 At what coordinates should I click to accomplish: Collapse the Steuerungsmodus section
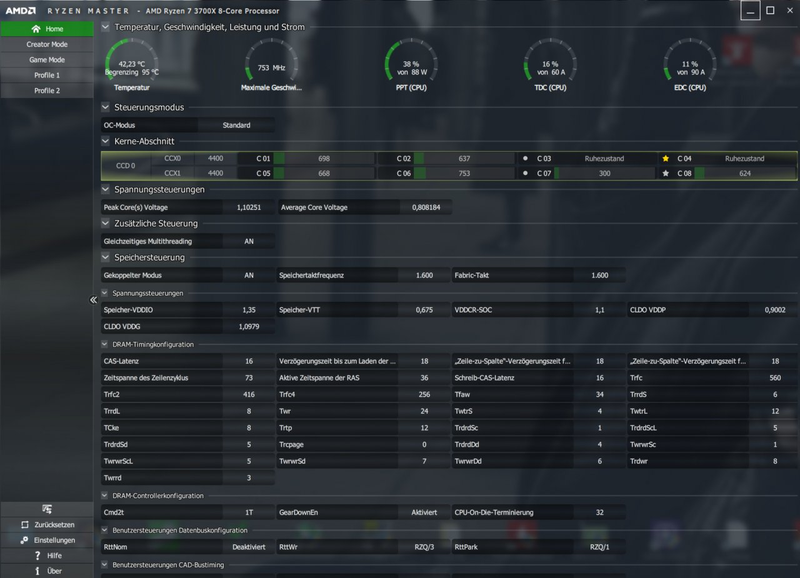point(106,108)
